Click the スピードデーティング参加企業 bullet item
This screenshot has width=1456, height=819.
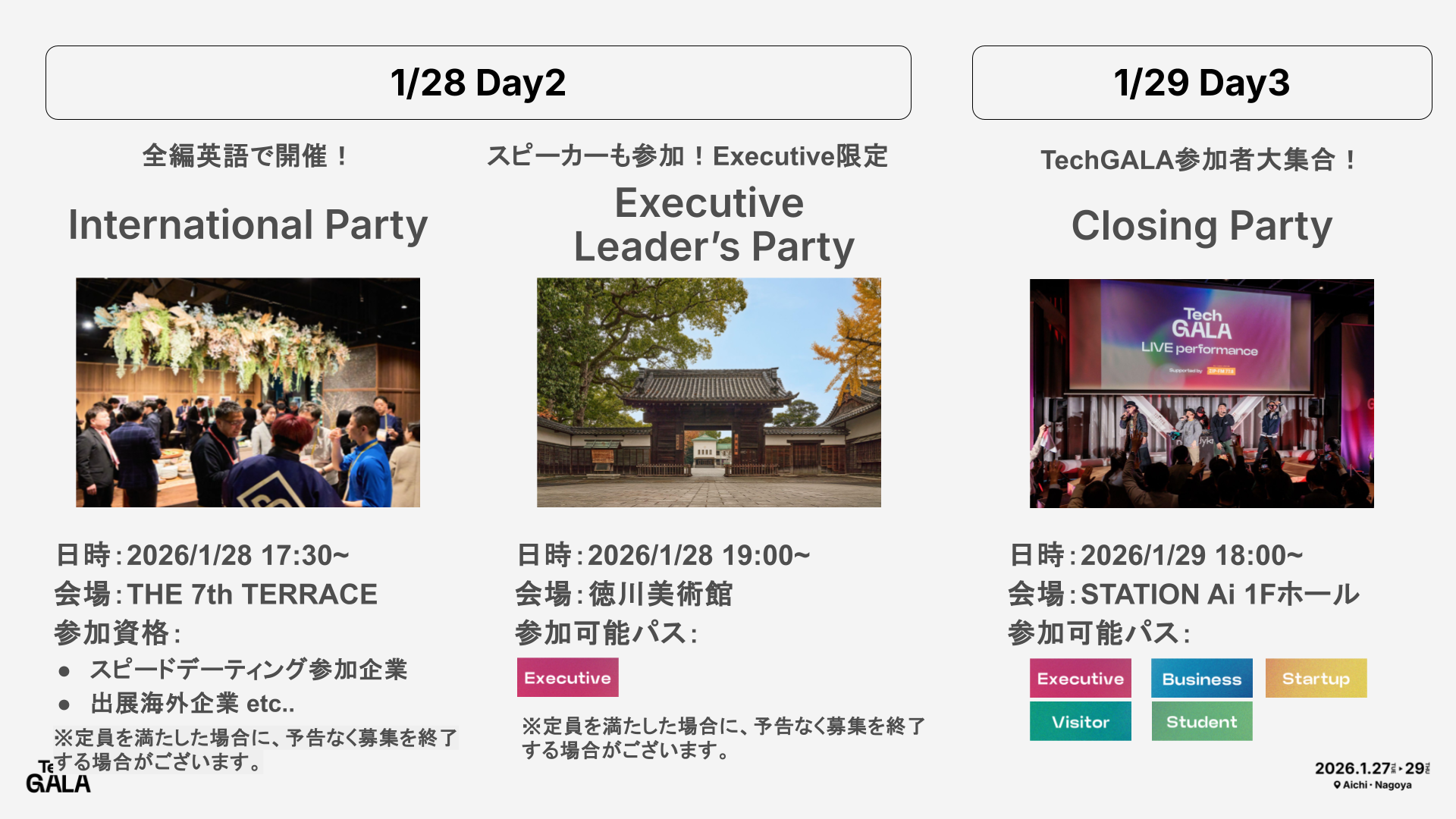(248, 670)
